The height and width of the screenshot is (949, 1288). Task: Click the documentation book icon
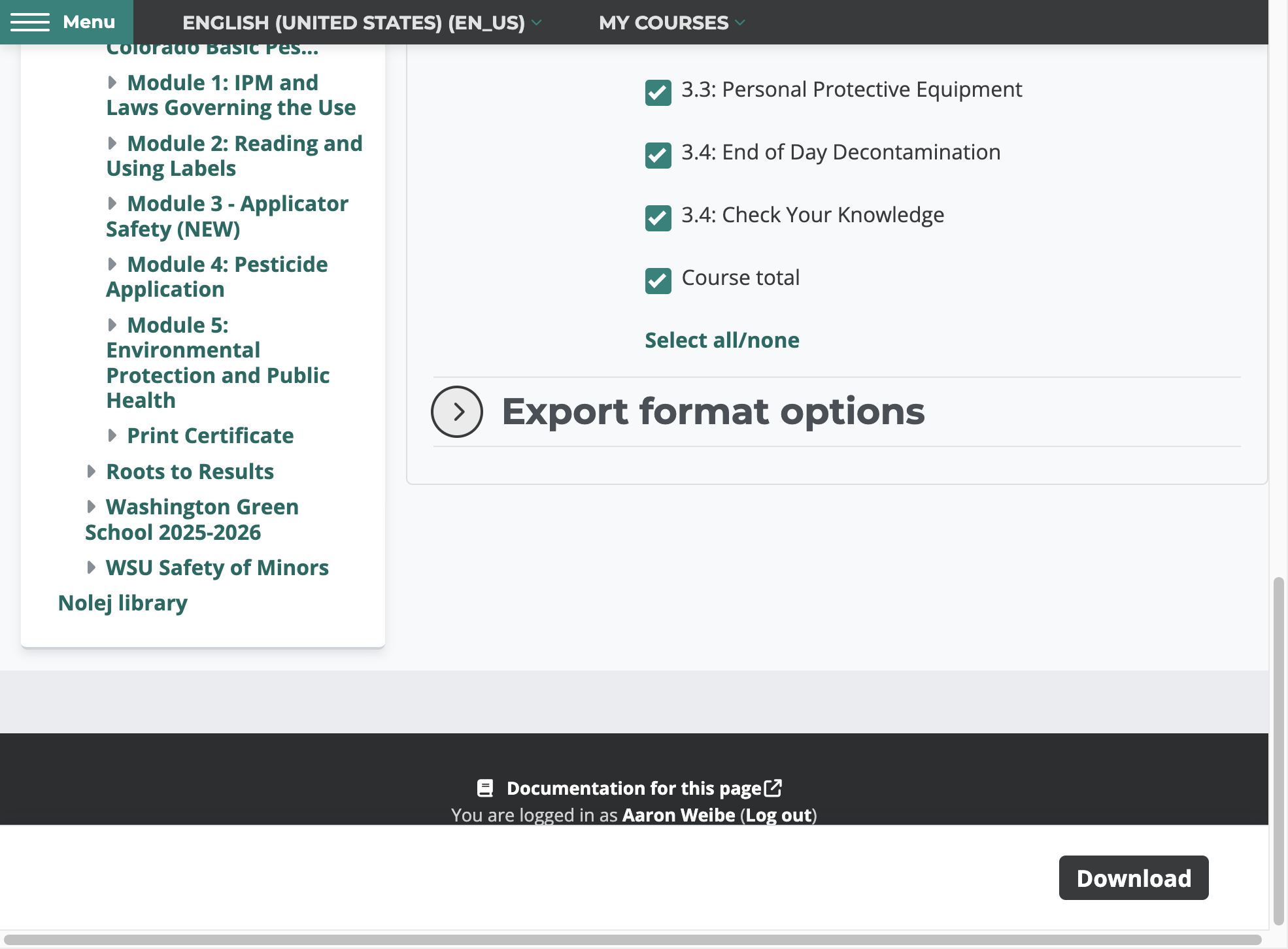point(485,788)
